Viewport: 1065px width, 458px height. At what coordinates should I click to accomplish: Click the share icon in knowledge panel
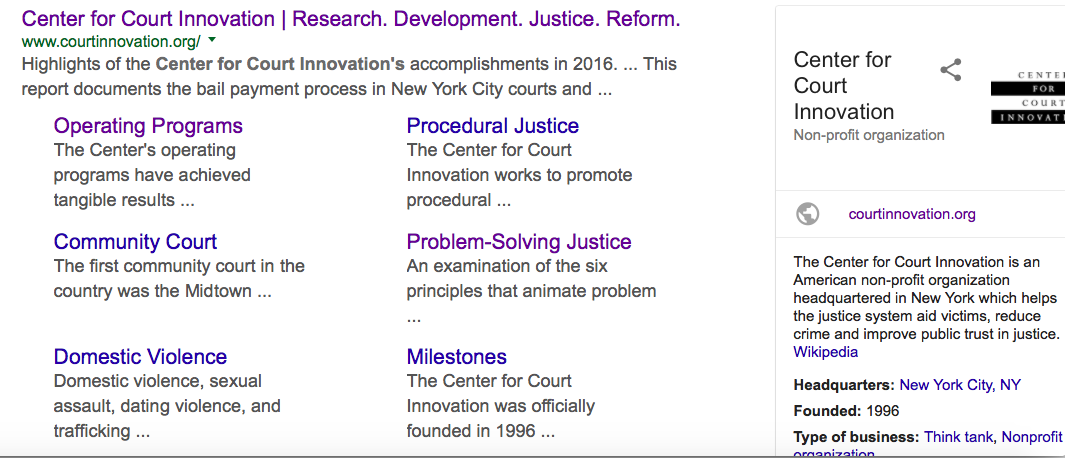(951, 70)
